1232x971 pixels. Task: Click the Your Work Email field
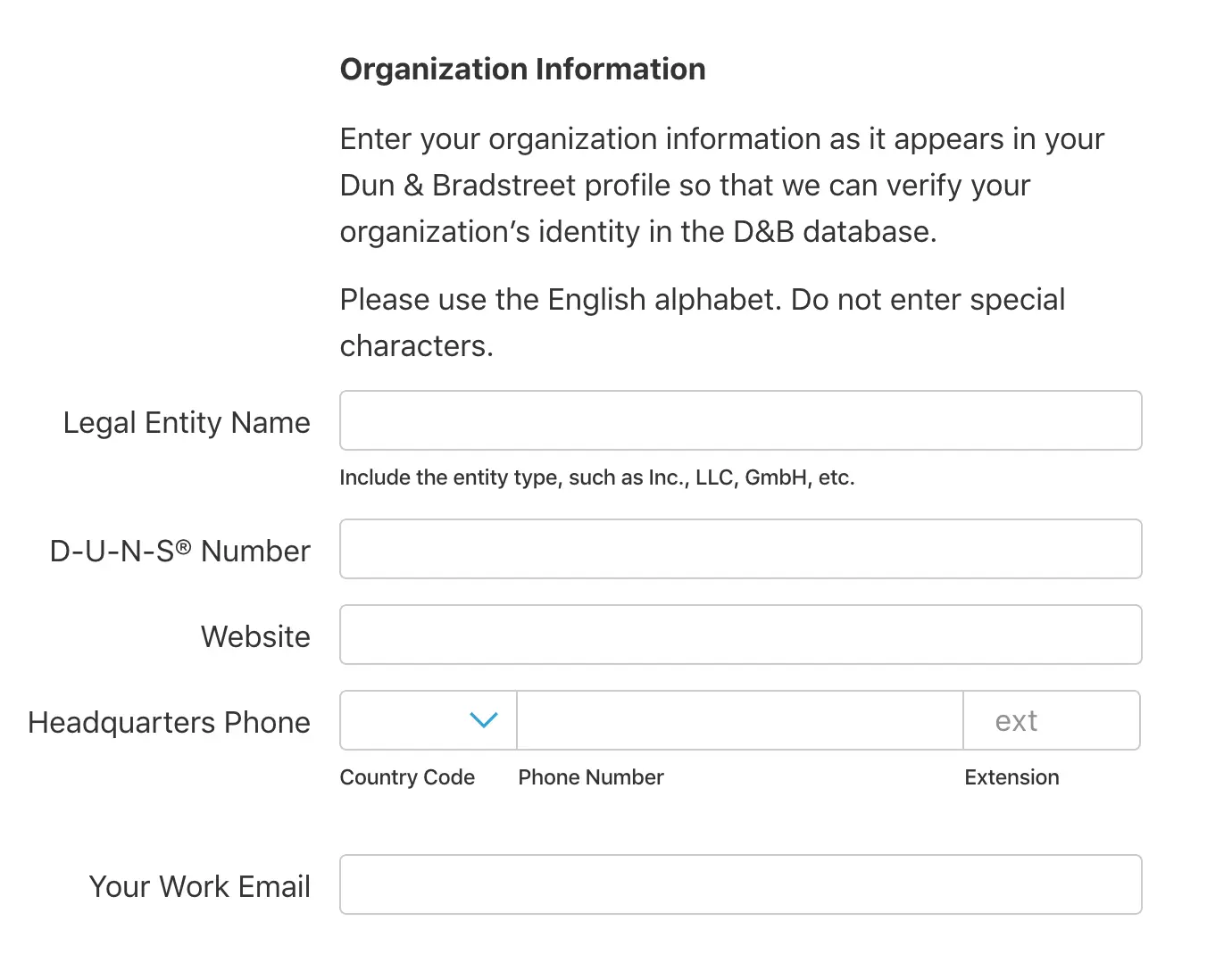(740, 884)
